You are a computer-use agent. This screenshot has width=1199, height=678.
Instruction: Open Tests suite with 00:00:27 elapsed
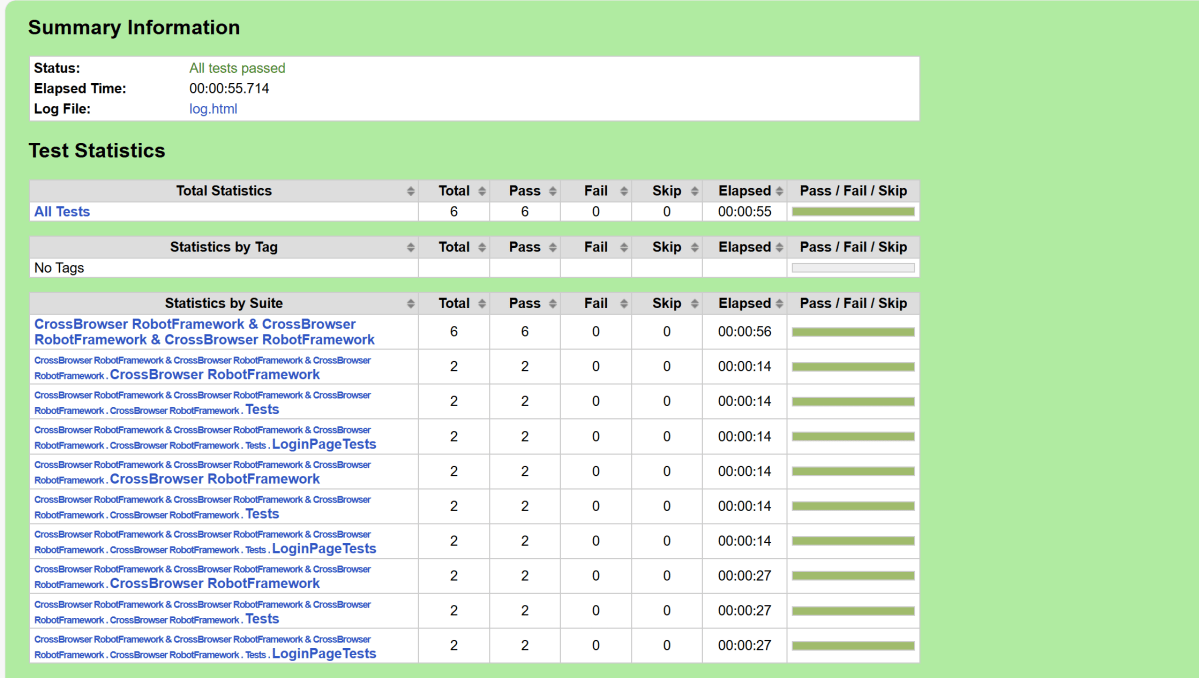262,619
